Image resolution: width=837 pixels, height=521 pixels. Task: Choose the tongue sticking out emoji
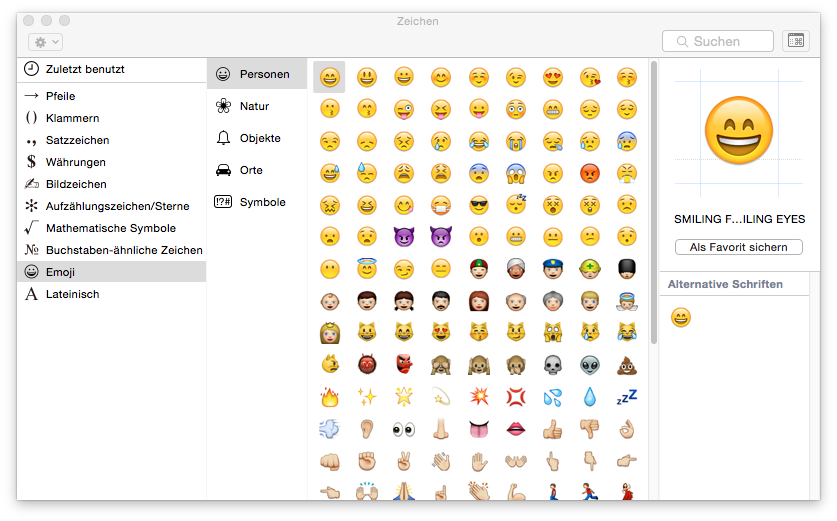479,429
